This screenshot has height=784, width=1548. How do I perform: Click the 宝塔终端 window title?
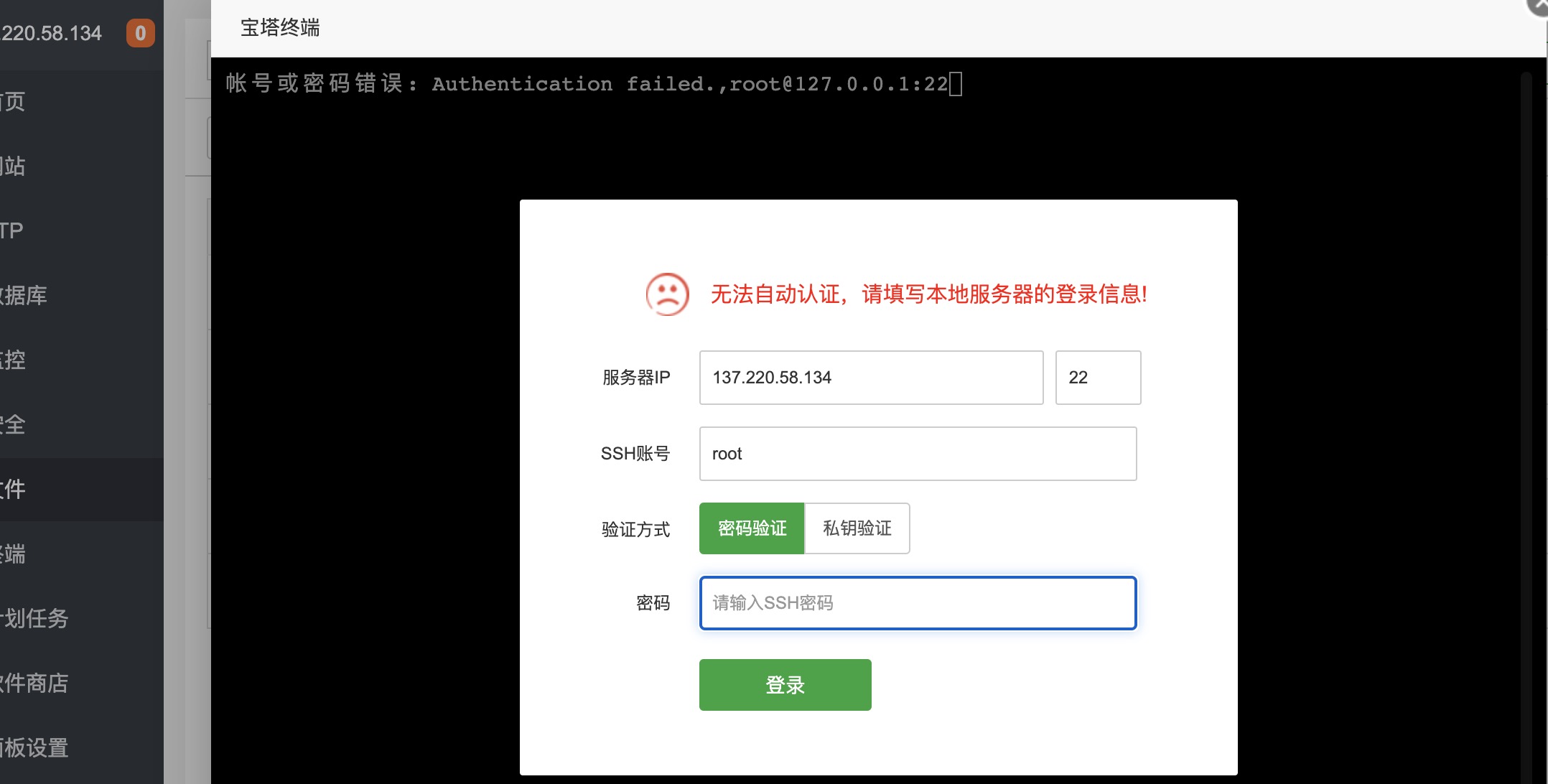[x=280, y=28]
